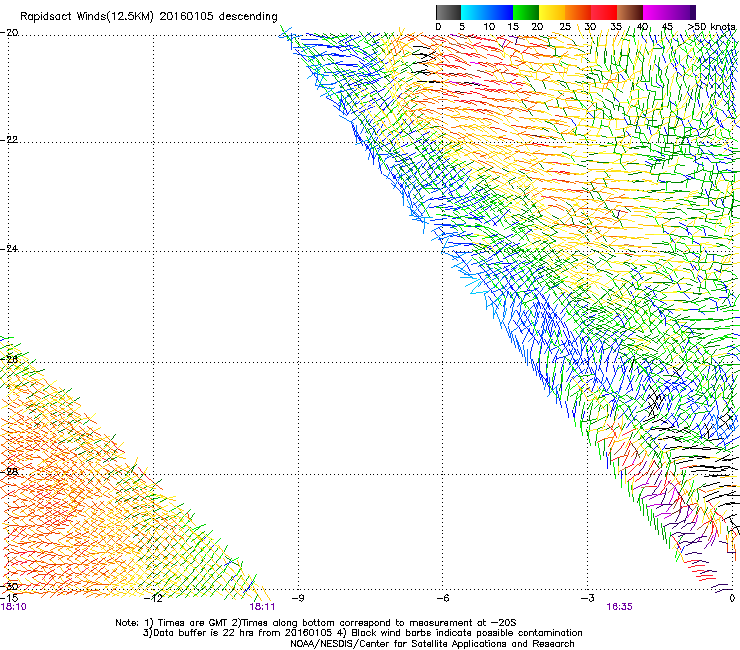
Task: Click the 'Data buffer is 22 hrs' note line
Action: 362,633
